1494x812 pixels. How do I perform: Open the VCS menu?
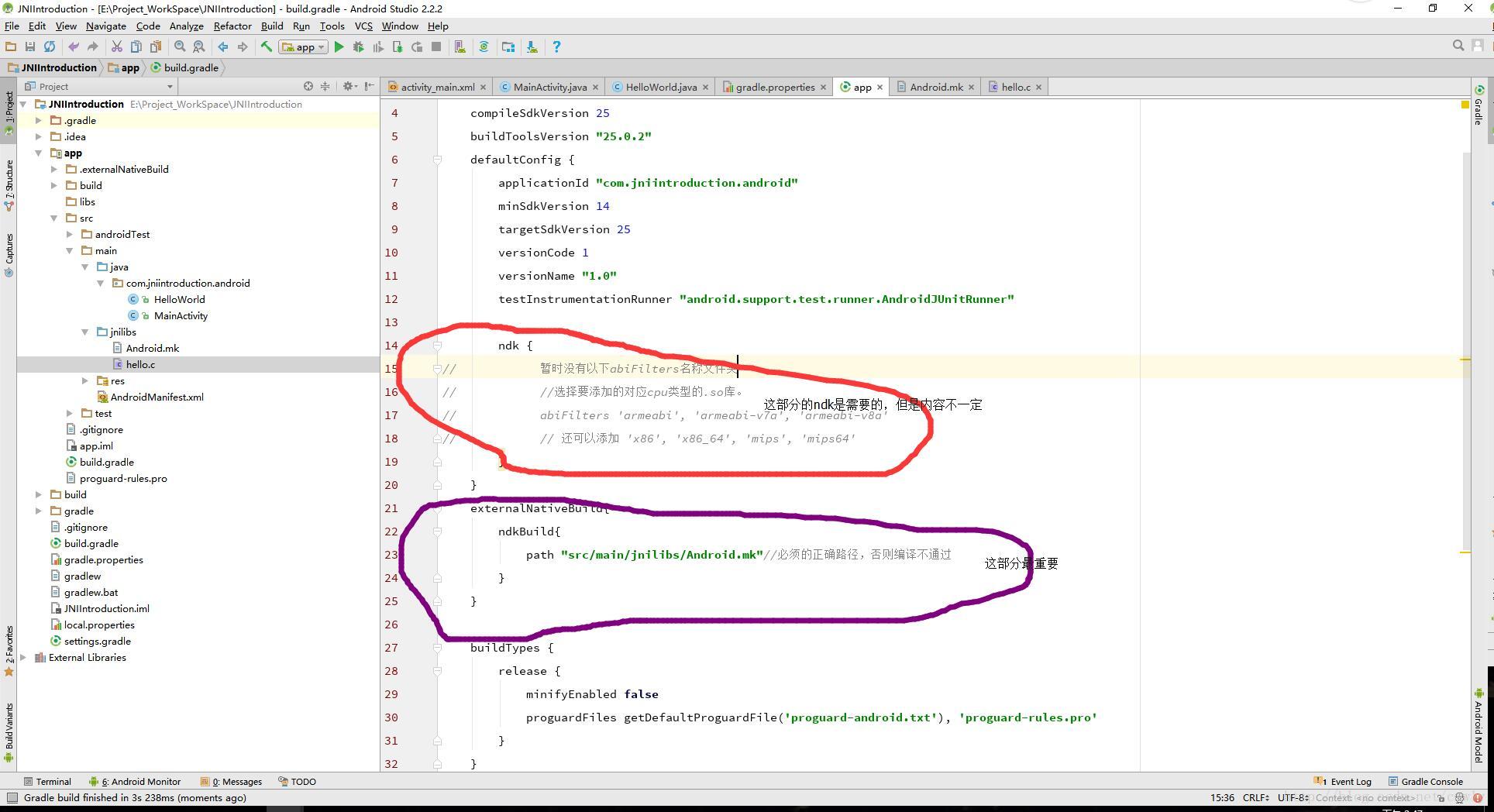(363, 26)
